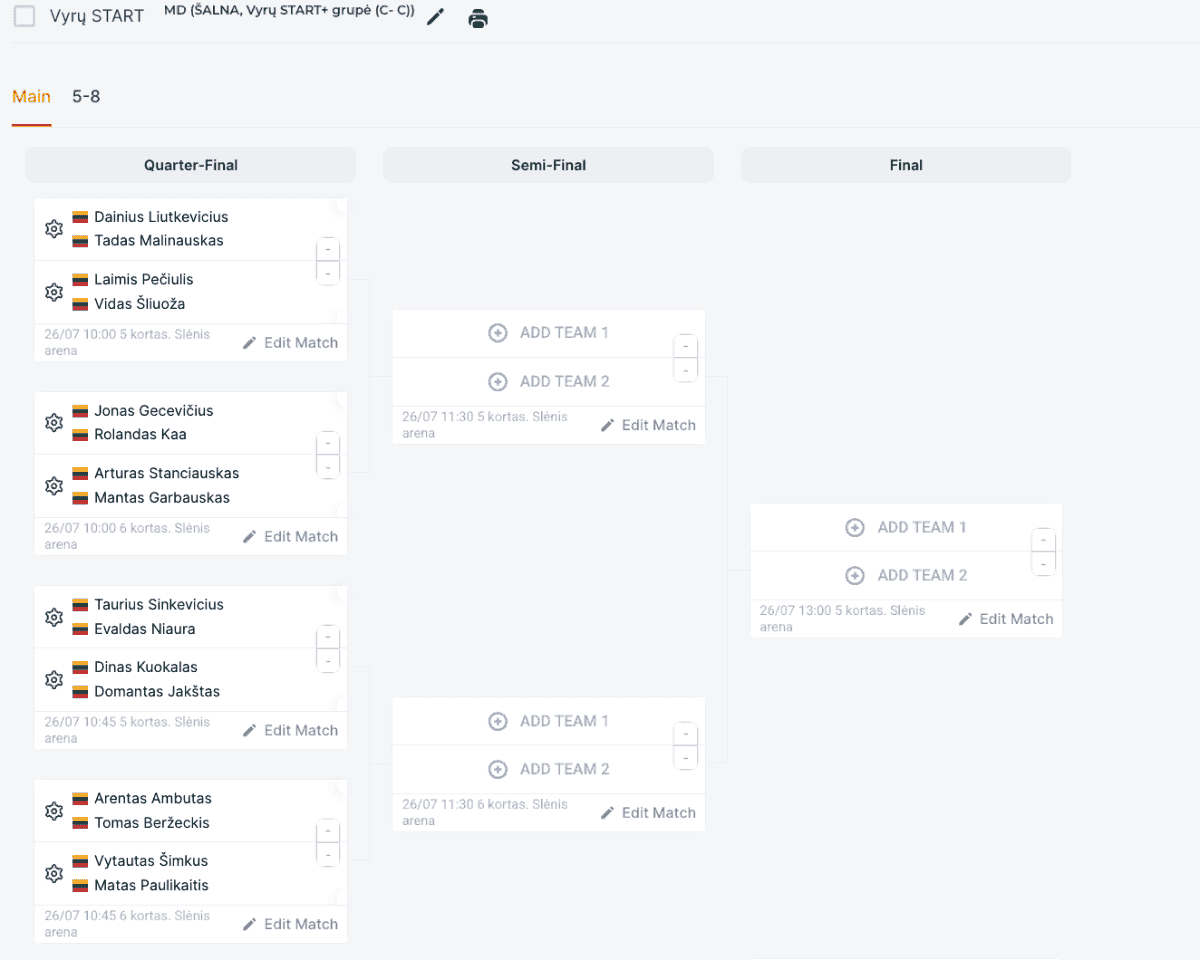Add Team 1 in the lower semi-final
The height and width of the screenshot is (960, 1200).
(x=549, y=721)
